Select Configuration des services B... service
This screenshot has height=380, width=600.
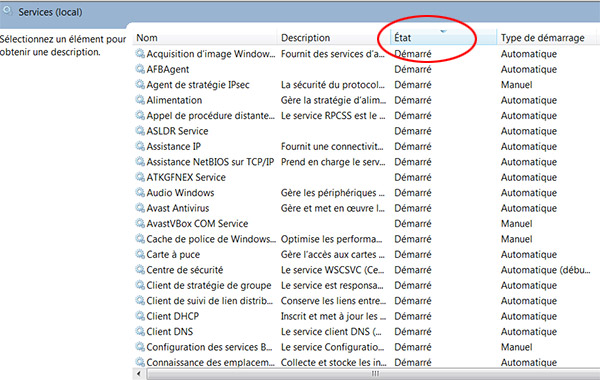click(x=209, y=347)
